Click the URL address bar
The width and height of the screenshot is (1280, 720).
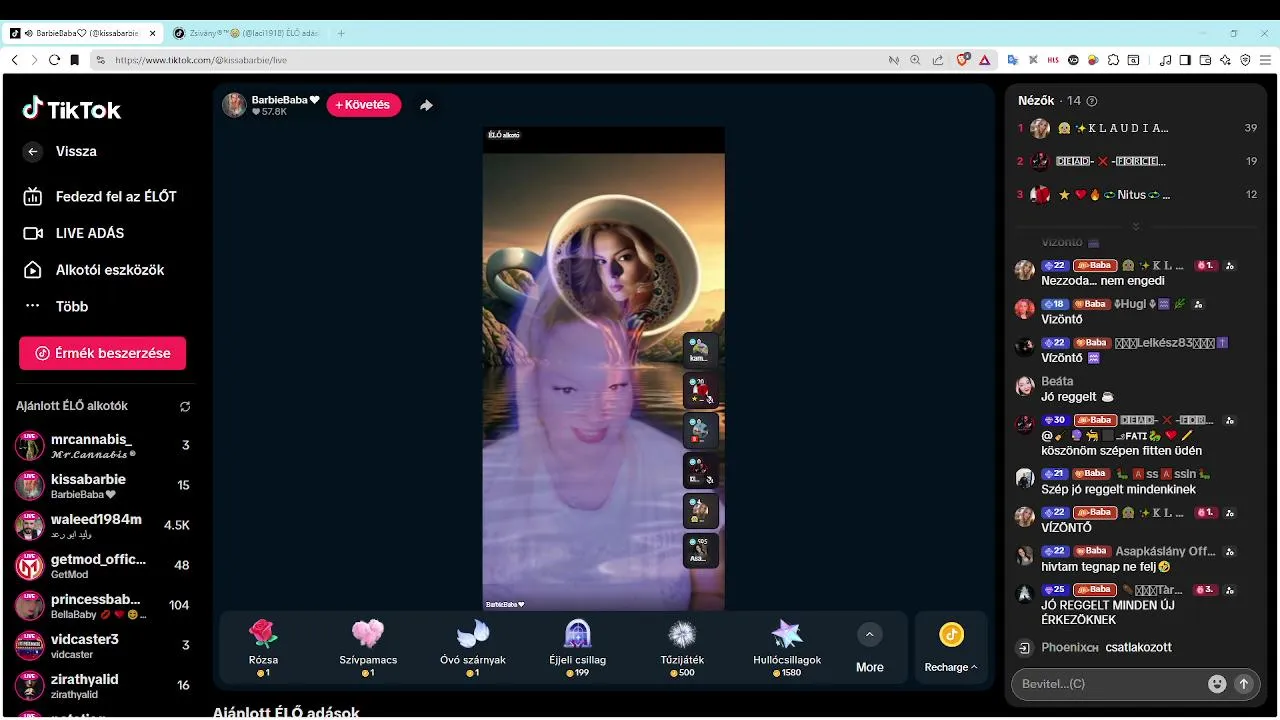pos(490,60)
